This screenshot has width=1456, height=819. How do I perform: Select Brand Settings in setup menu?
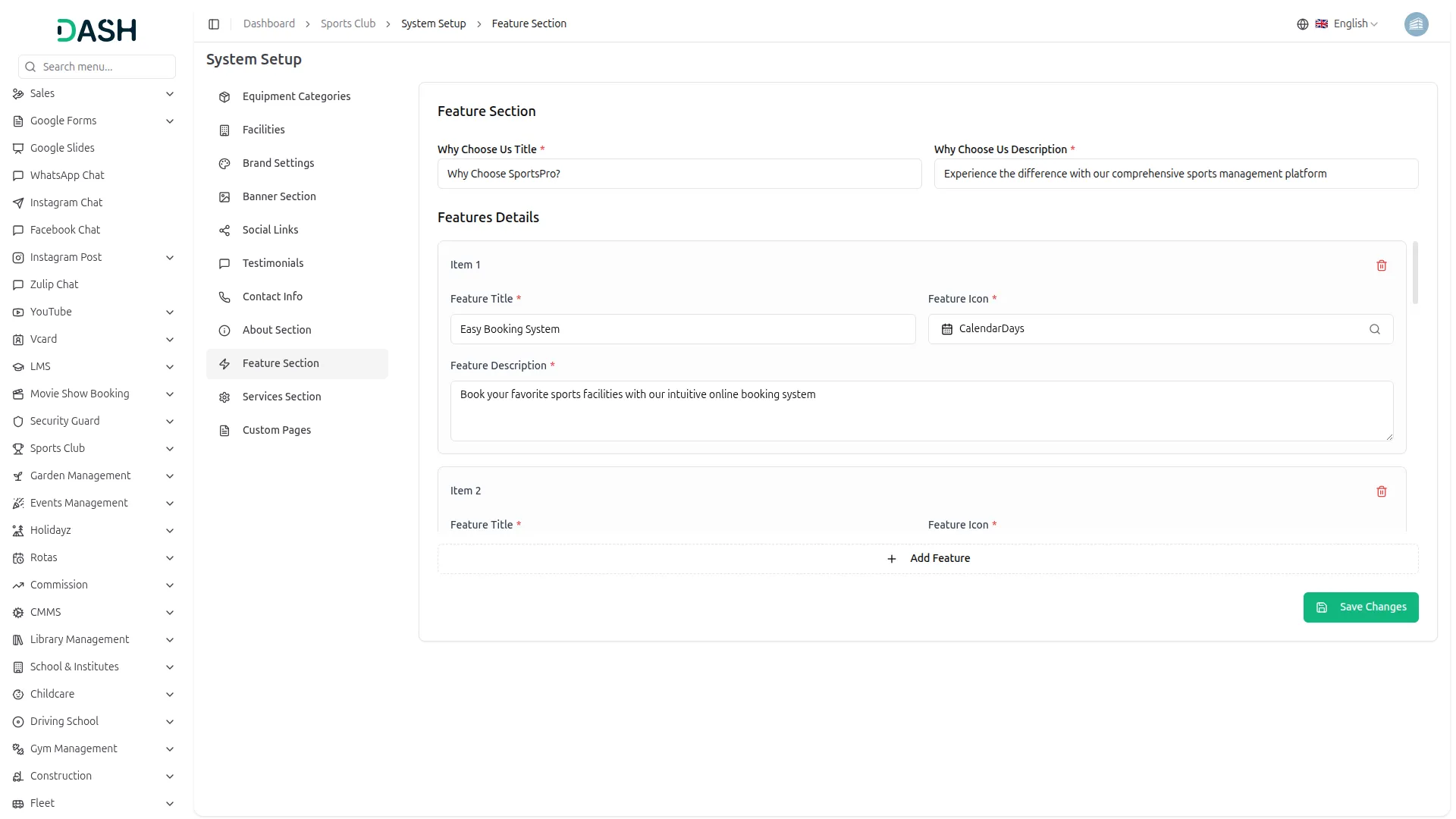click(x=278, y=163)
